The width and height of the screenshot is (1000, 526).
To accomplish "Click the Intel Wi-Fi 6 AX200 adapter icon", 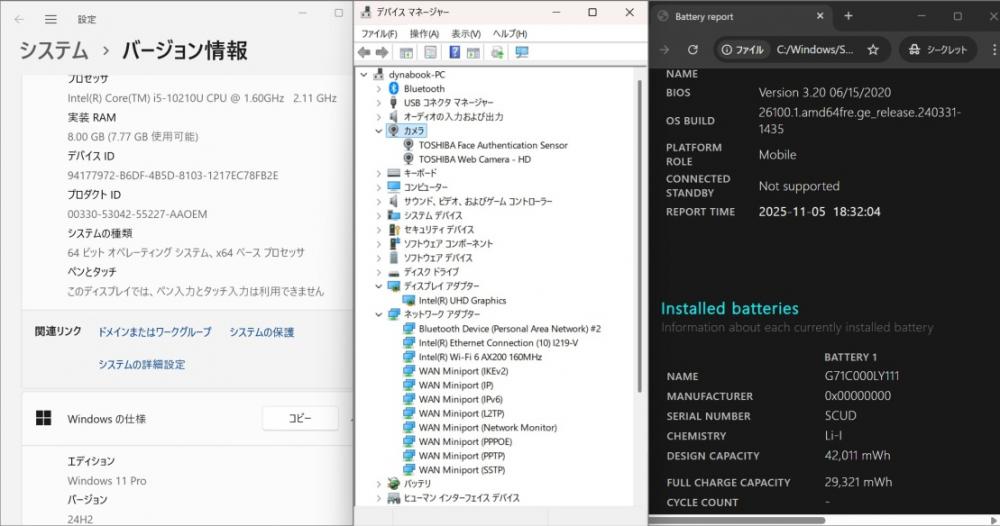I will [408, 356].
